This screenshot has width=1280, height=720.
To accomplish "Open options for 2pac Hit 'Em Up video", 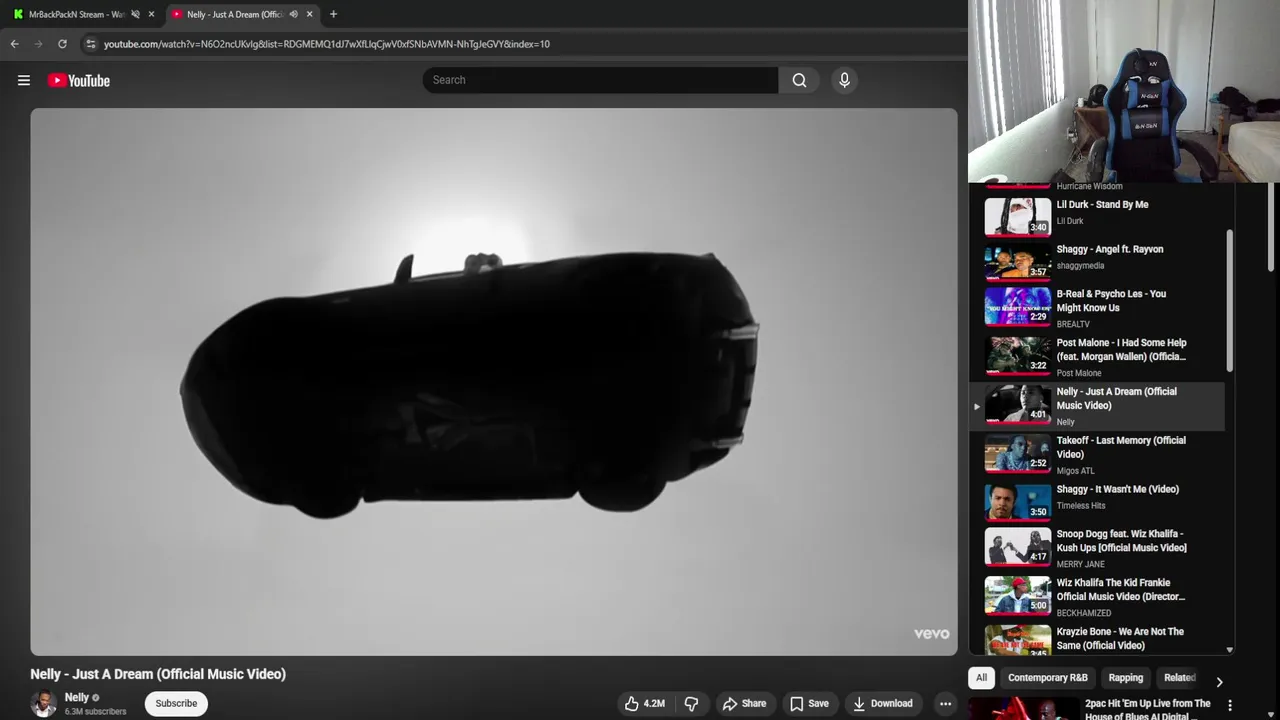I will tap(1230, 706).
